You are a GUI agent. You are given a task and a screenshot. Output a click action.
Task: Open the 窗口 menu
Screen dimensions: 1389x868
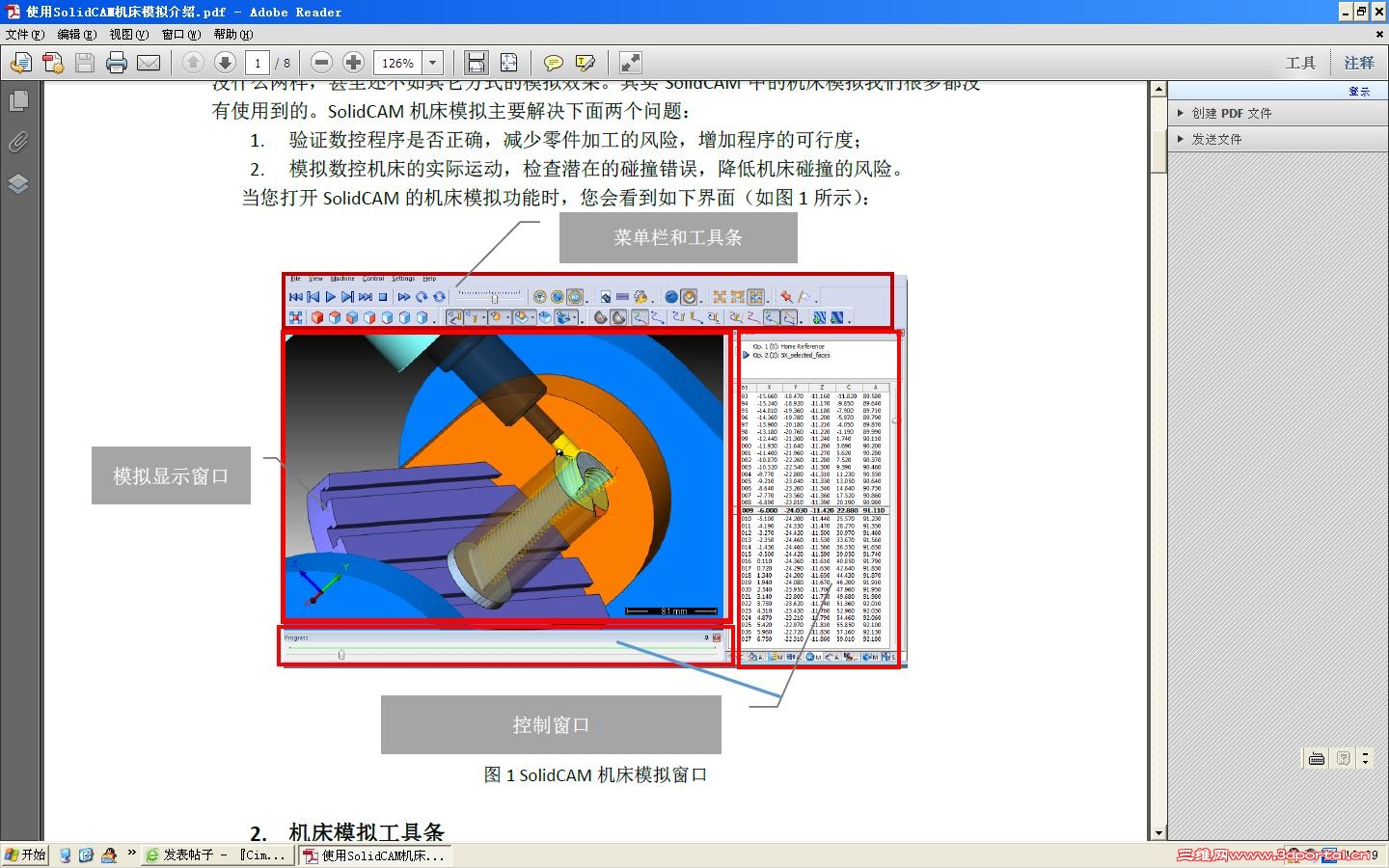(x=181, y=35)
